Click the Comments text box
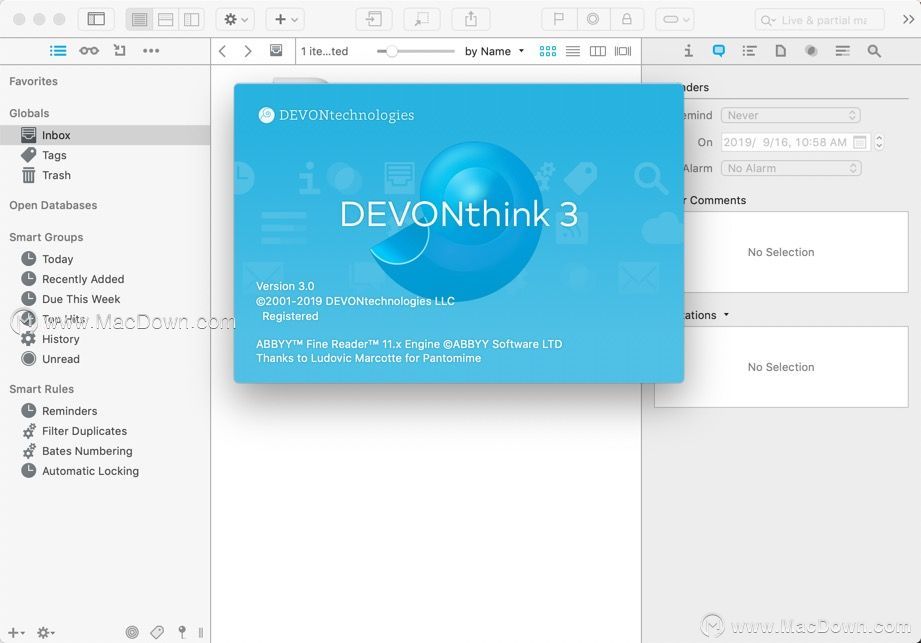Viewport: 921px width, 643px height. click(x=781, y=252)
